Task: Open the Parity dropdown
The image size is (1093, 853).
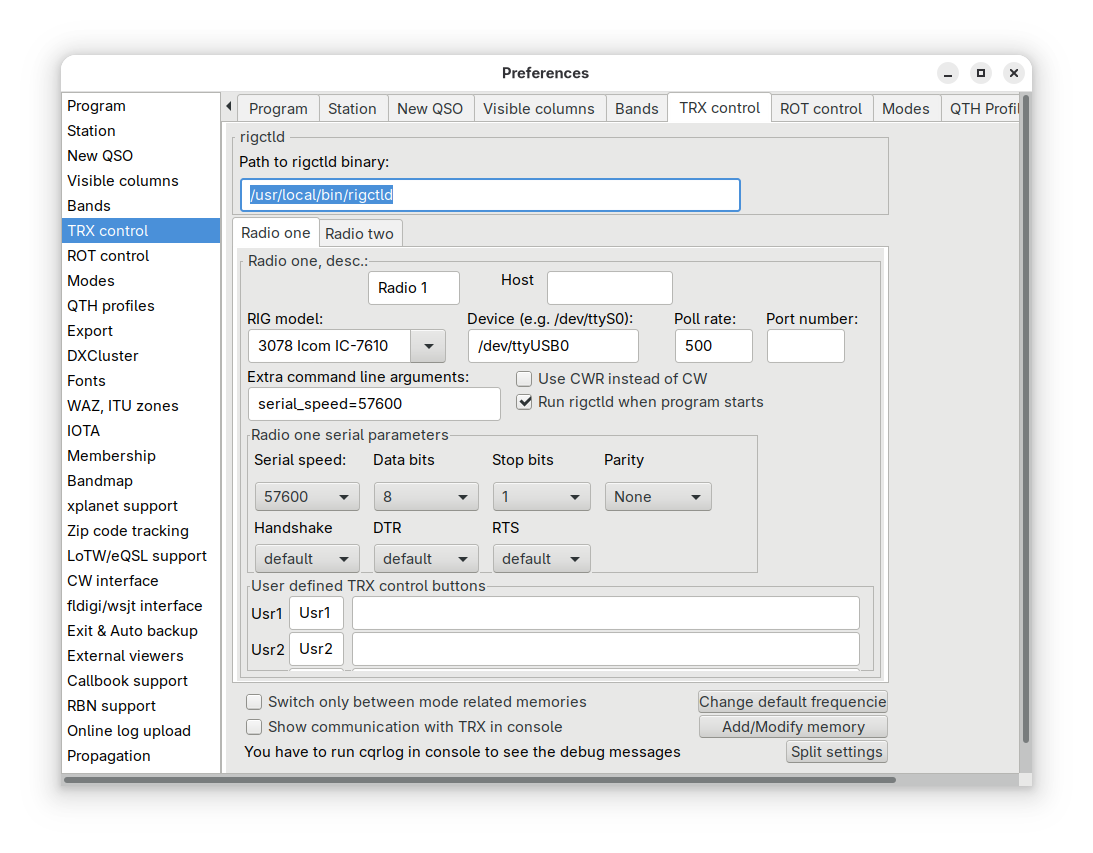Action: coord(657,496)
